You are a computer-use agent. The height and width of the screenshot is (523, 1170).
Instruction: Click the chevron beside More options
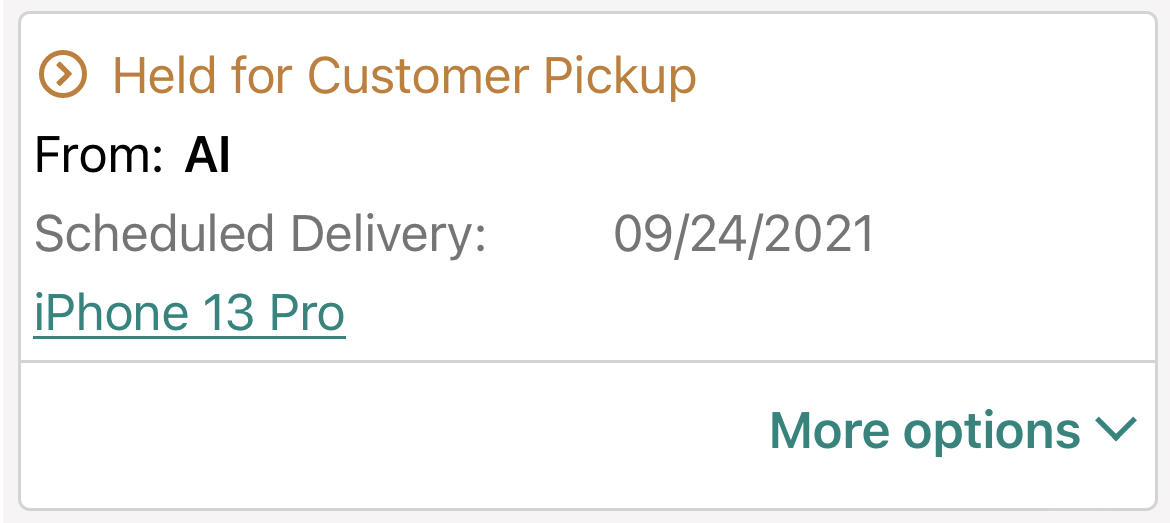tap(1116, 429)
